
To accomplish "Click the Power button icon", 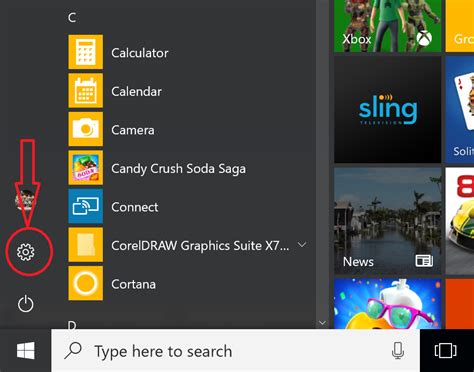I will pos(26,304).
